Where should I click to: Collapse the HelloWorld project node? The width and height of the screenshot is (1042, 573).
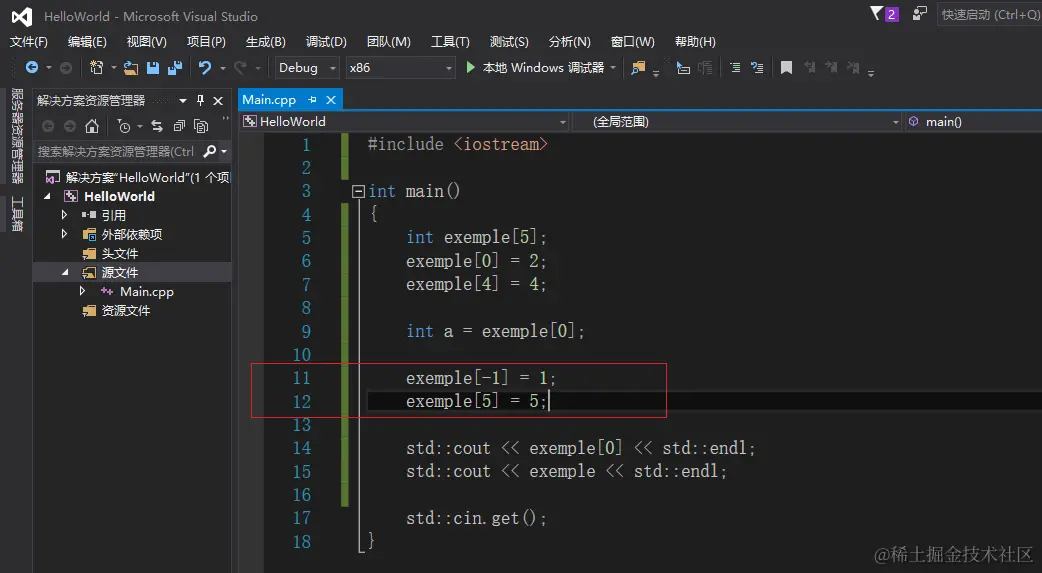coord(47,196)
